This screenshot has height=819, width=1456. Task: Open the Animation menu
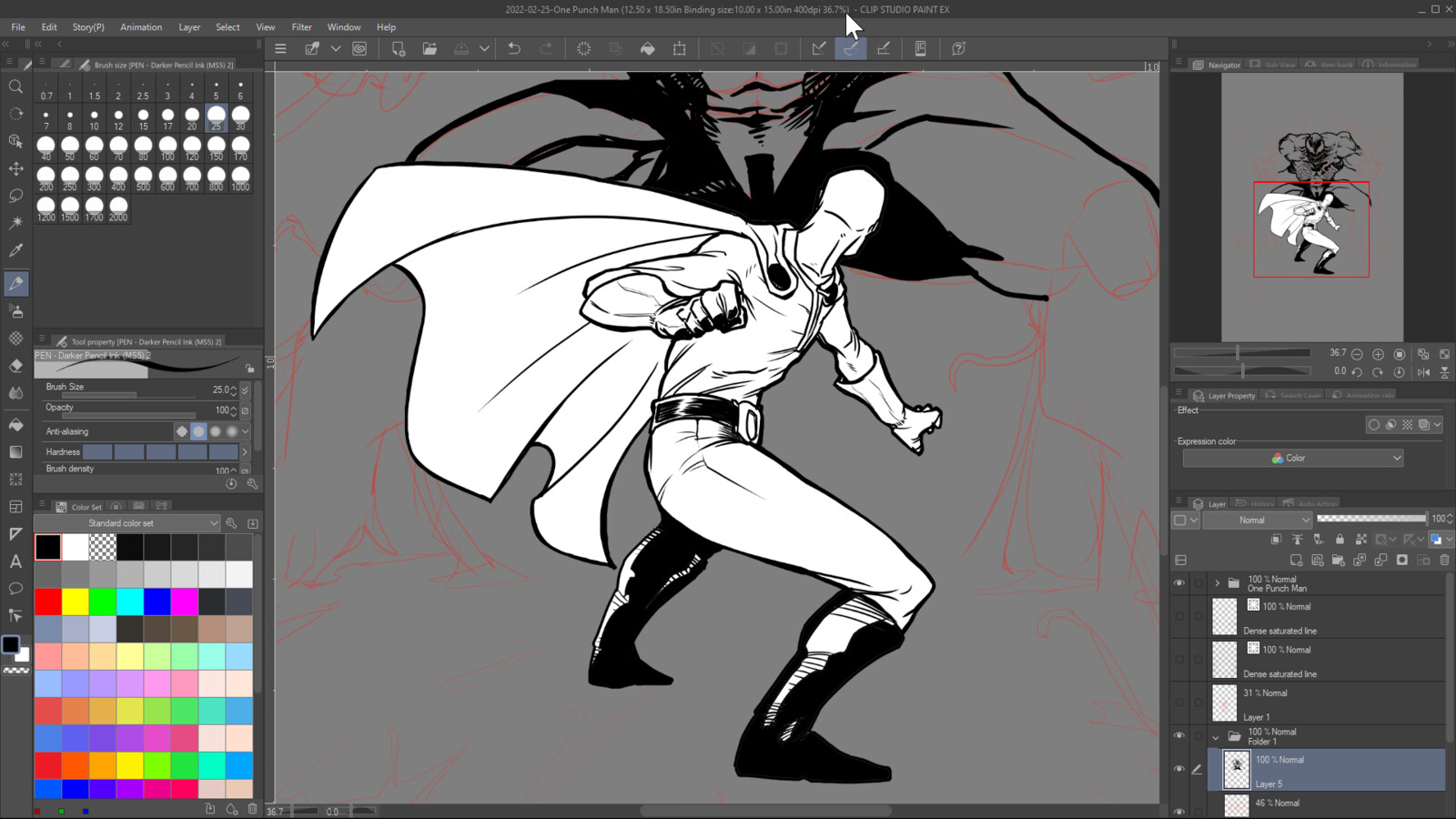click(141, 27)
